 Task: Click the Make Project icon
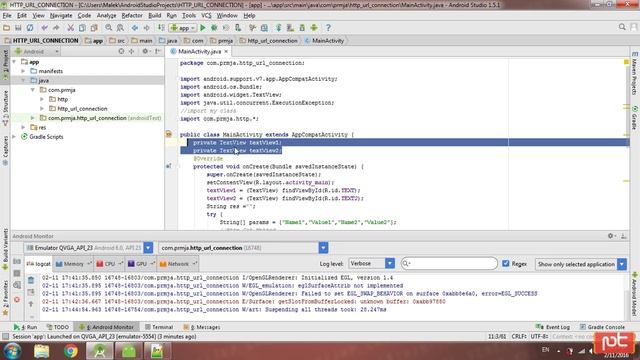pyautogui.click(x=161, y=28)
